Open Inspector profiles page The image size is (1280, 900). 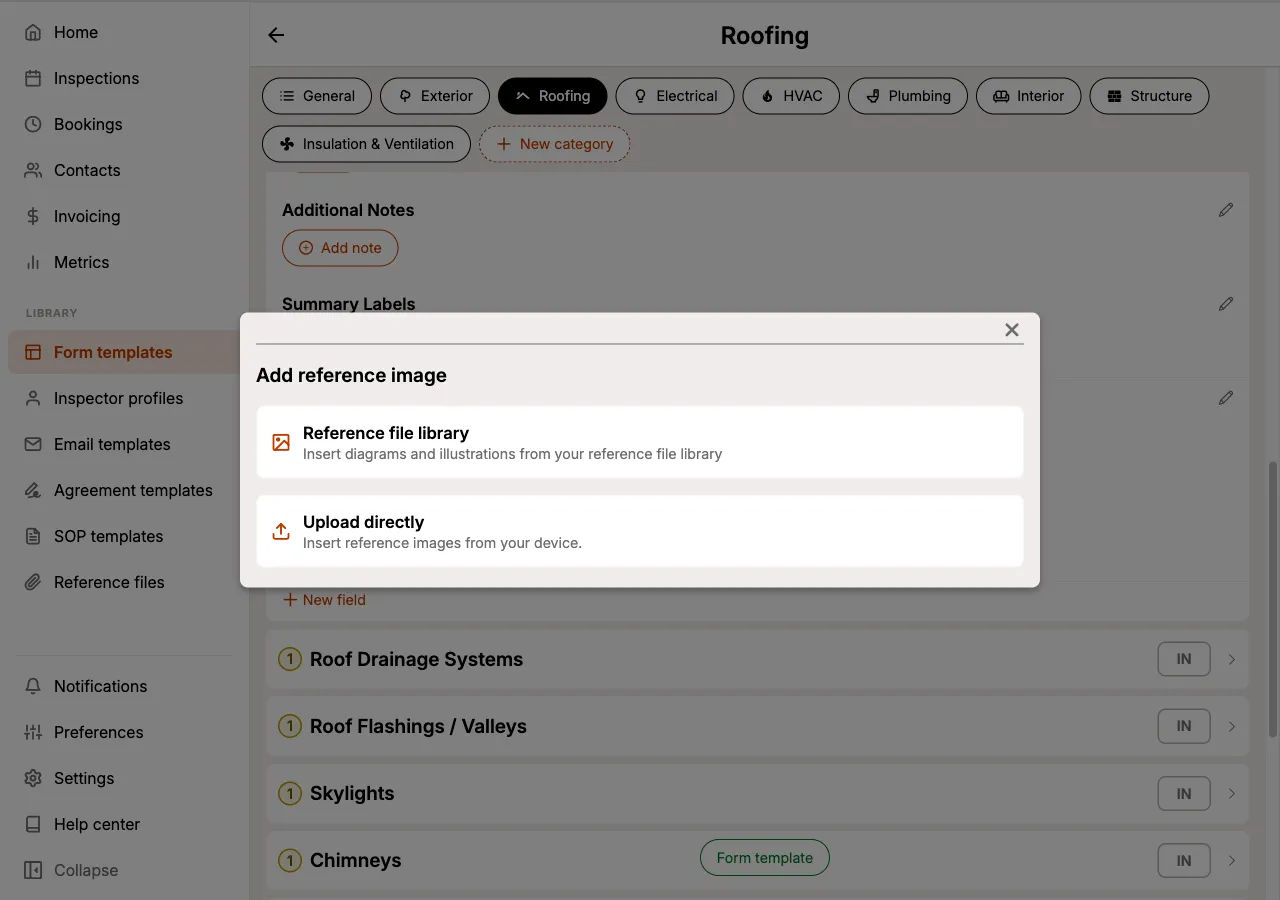tap(124, 398)
